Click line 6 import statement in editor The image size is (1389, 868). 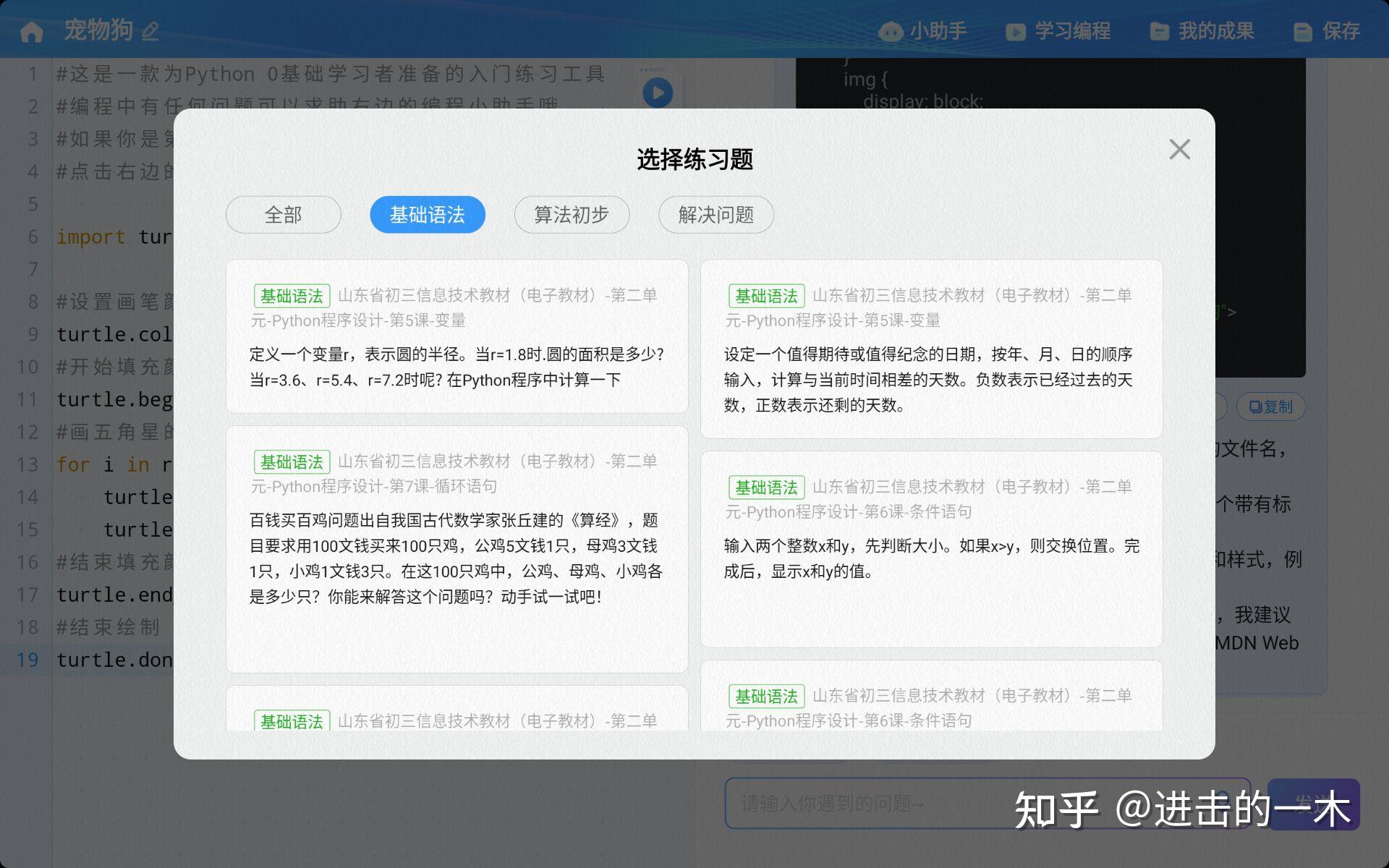point(114,237)
